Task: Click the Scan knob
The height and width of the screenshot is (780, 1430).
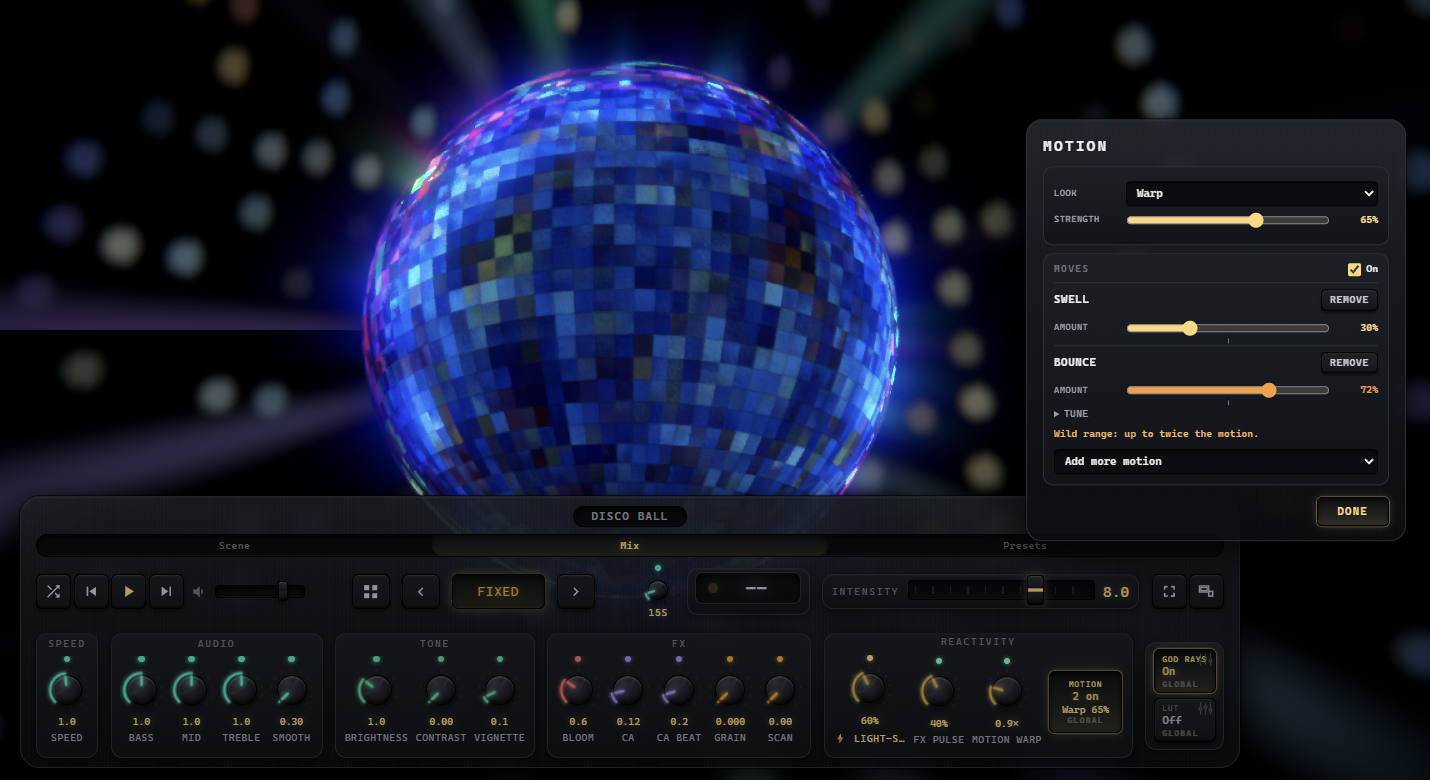Action: [780, 689]
